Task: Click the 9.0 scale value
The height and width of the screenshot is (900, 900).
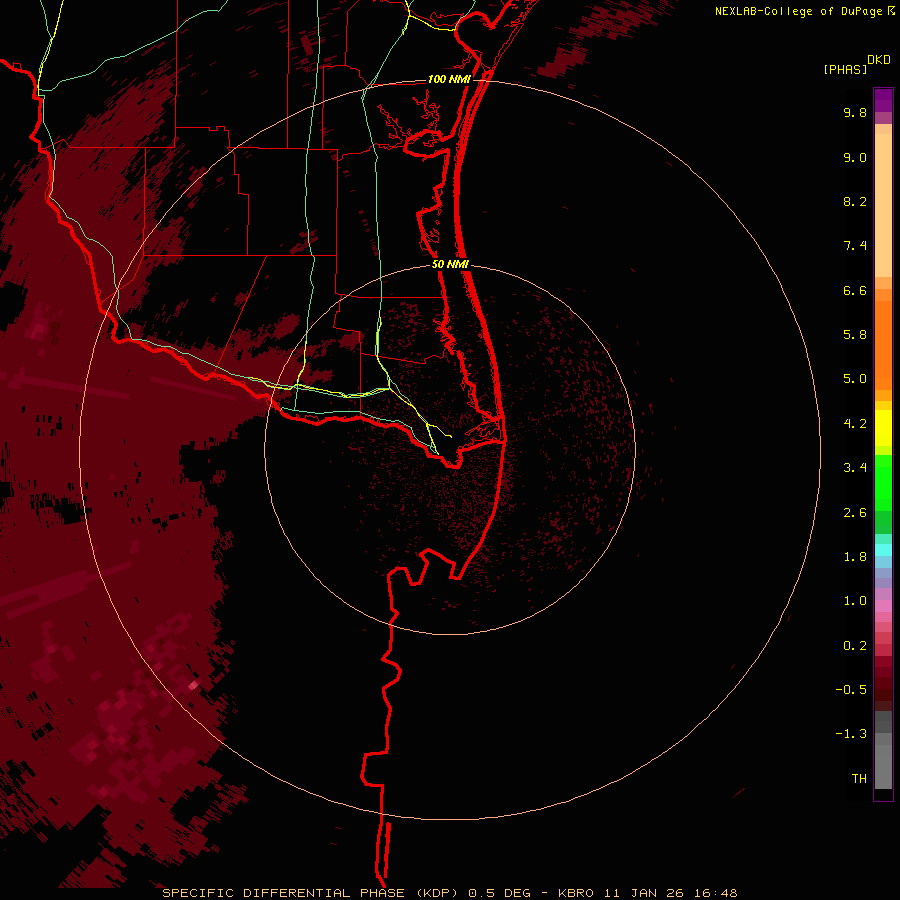Action: pyautogui.click(x=855, y=157)
